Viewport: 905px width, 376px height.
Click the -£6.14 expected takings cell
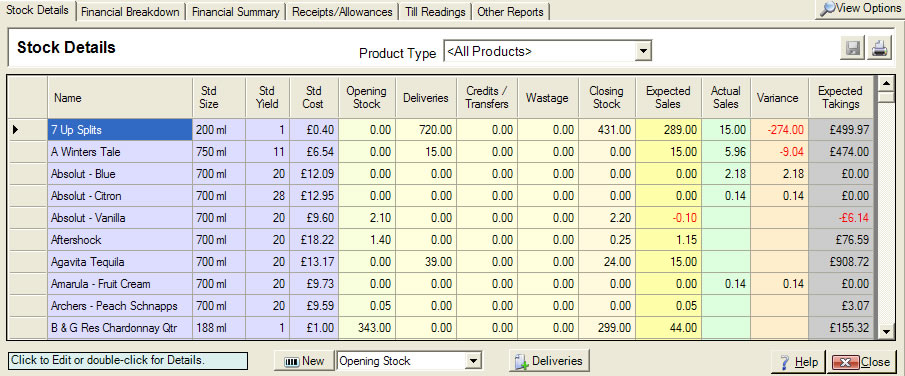click(841, 218)
